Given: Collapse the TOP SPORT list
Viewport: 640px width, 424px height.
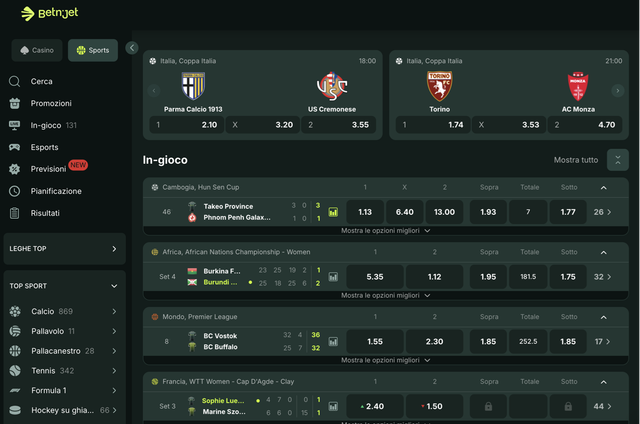Looking at the screenshot, I should point(114,286).
